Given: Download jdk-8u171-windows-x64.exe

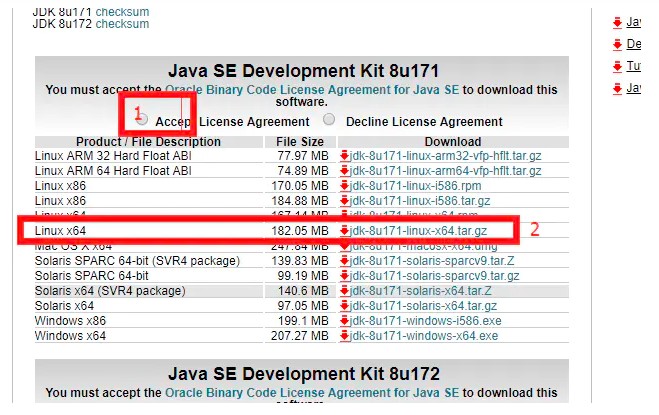Looking at the screenshot, I should (x=424, y=336).
